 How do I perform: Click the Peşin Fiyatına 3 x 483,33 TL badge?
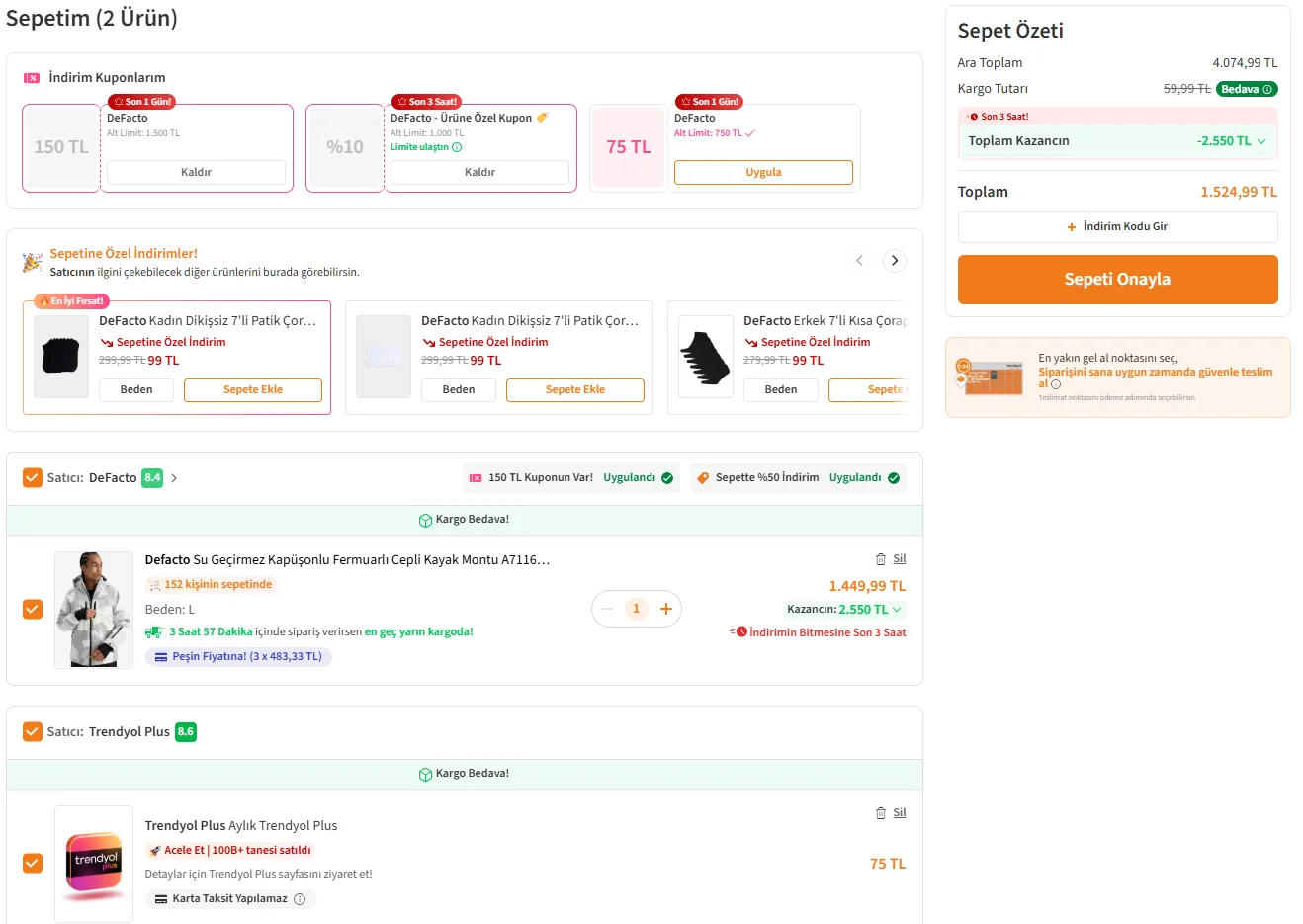[x=238, y=657]
